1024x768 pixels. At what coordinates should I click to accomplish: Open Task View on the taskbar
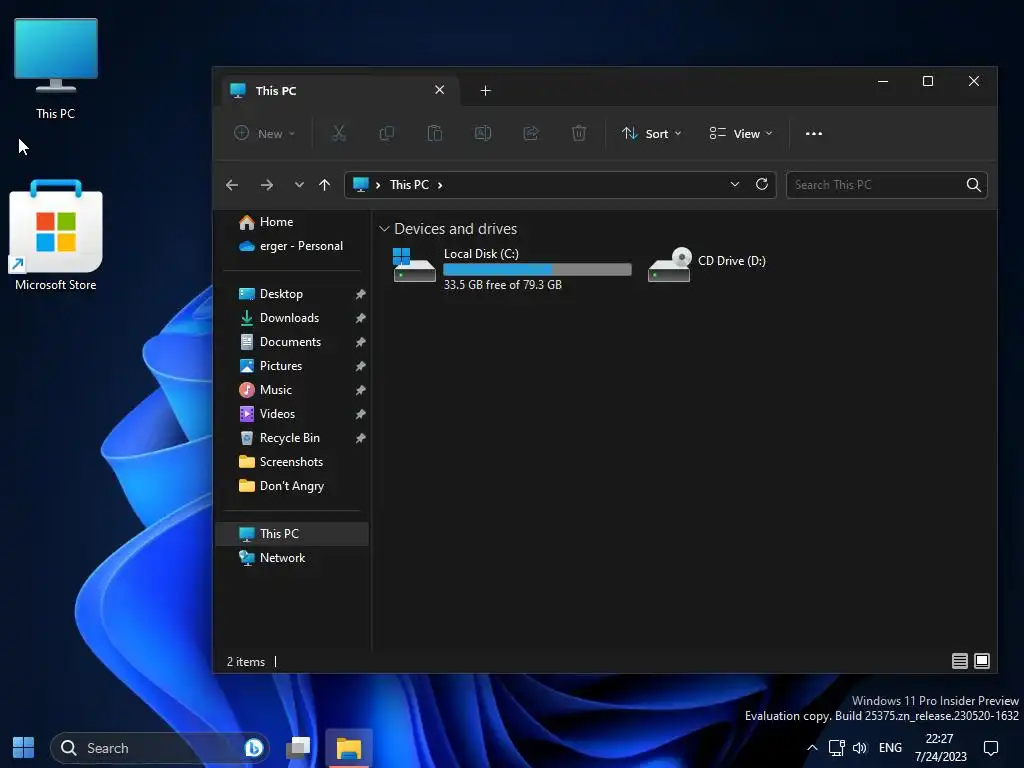point(298,747)
